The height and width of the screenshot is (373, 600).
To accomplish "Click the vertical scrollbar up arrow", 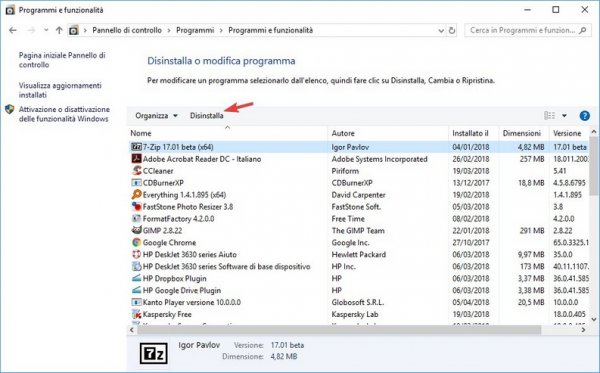I will [x=594, y=132].
